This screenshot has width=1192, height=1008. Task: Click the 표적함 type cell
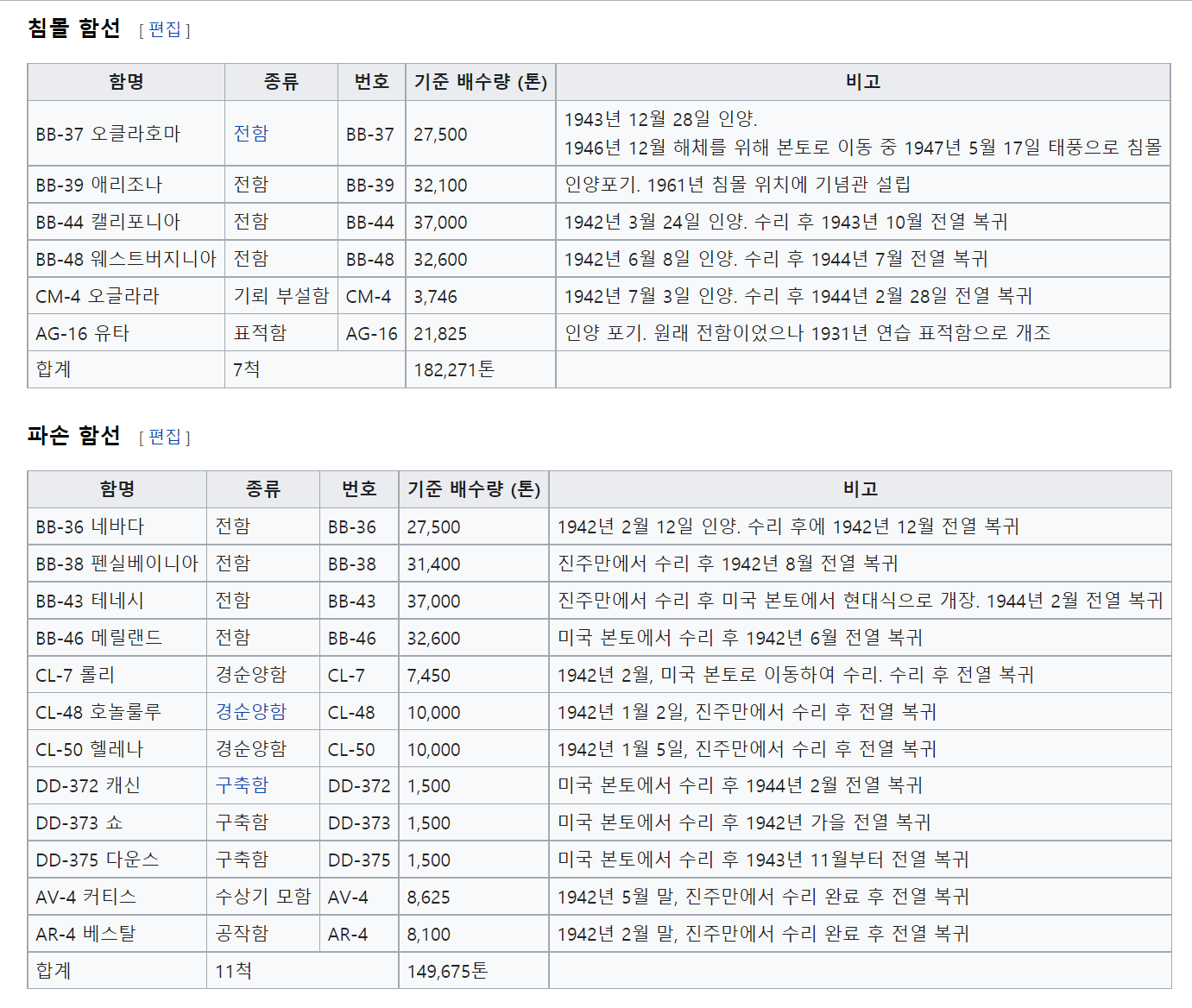[281, 333]
